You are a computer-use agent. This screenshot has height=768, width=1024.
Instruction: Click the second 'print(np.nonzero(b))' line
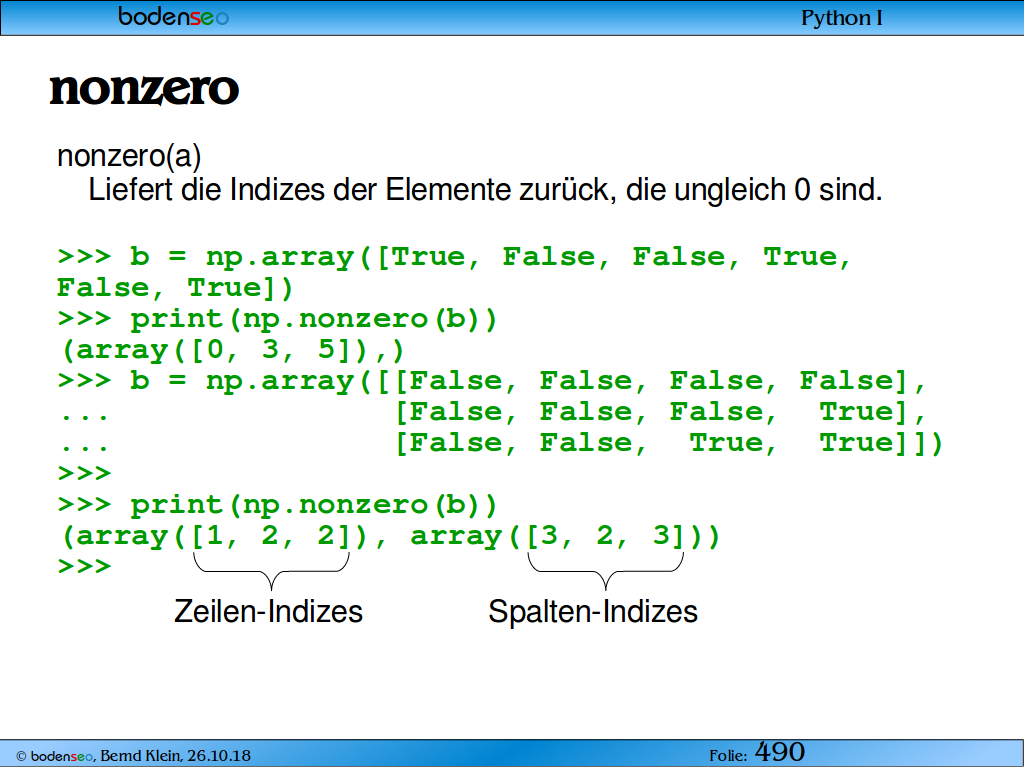tap(278, 505)
